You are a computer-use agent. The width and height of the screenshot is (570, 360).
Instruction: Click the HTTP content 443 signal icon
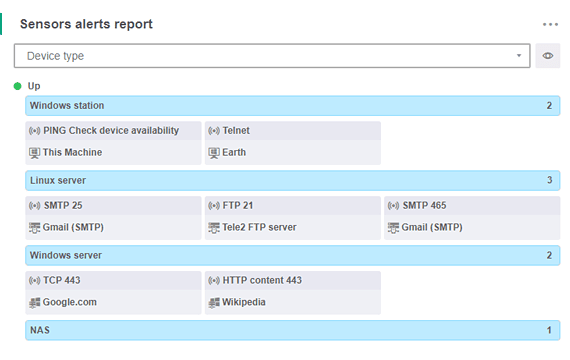click(214, 281)
